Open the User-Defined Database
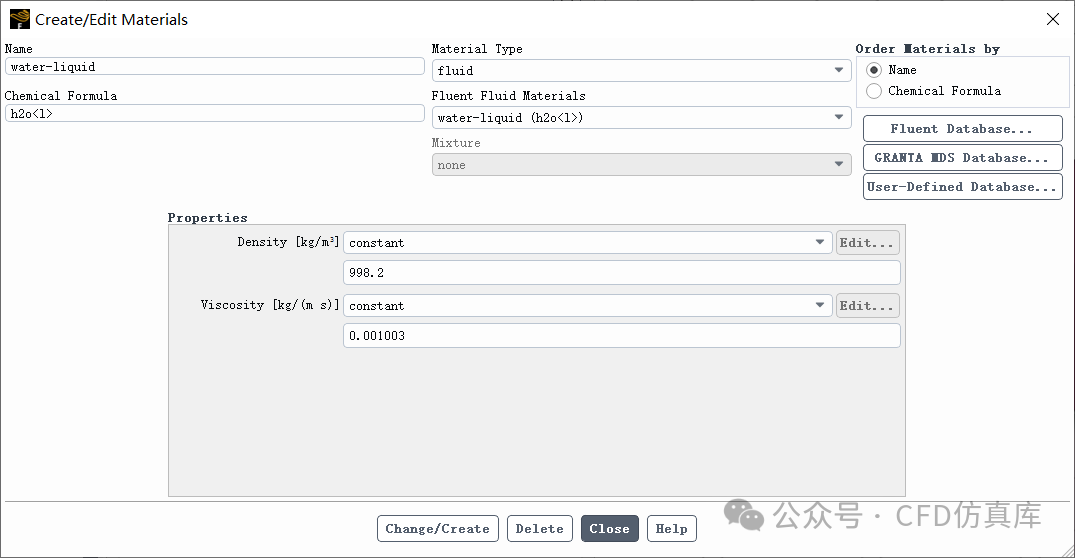The width and height of the screenshot is (1075, 558). pos(963,186)
